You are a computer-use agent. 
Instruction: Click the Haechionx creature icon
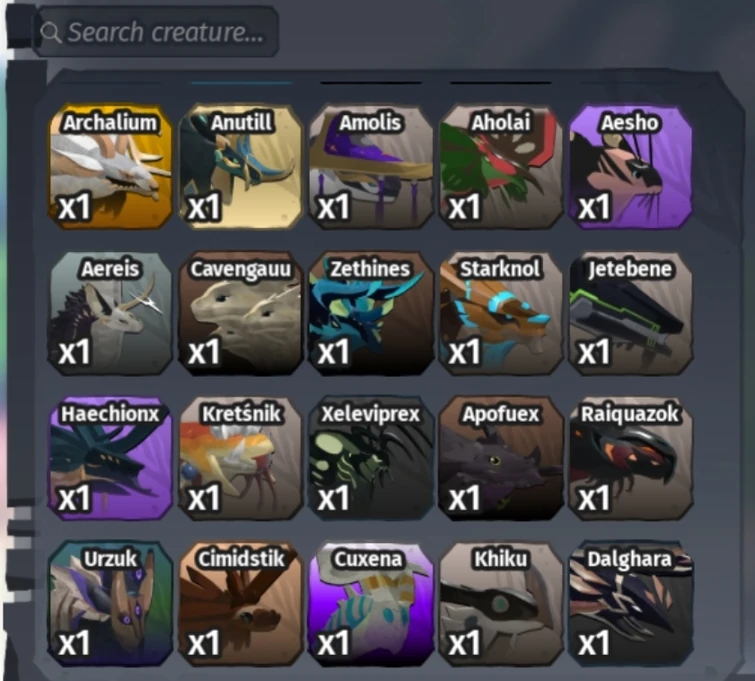tap(111, 458)
